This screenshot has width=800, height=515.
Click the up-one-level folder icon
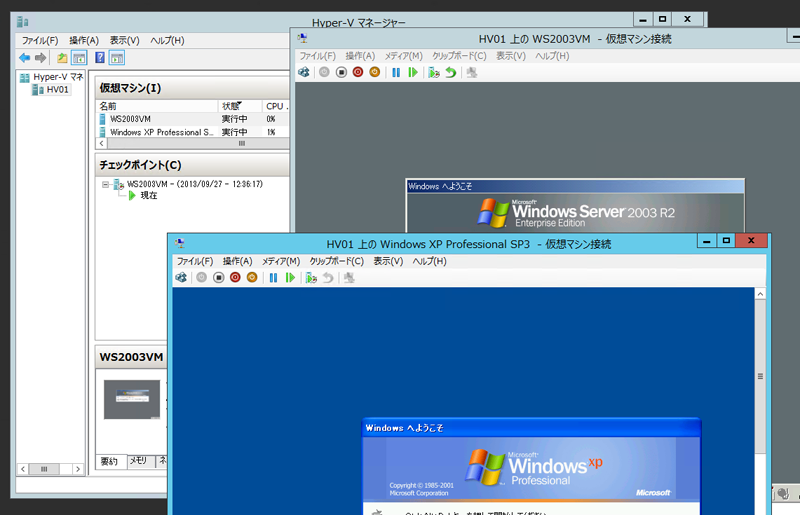coord(62,58)
